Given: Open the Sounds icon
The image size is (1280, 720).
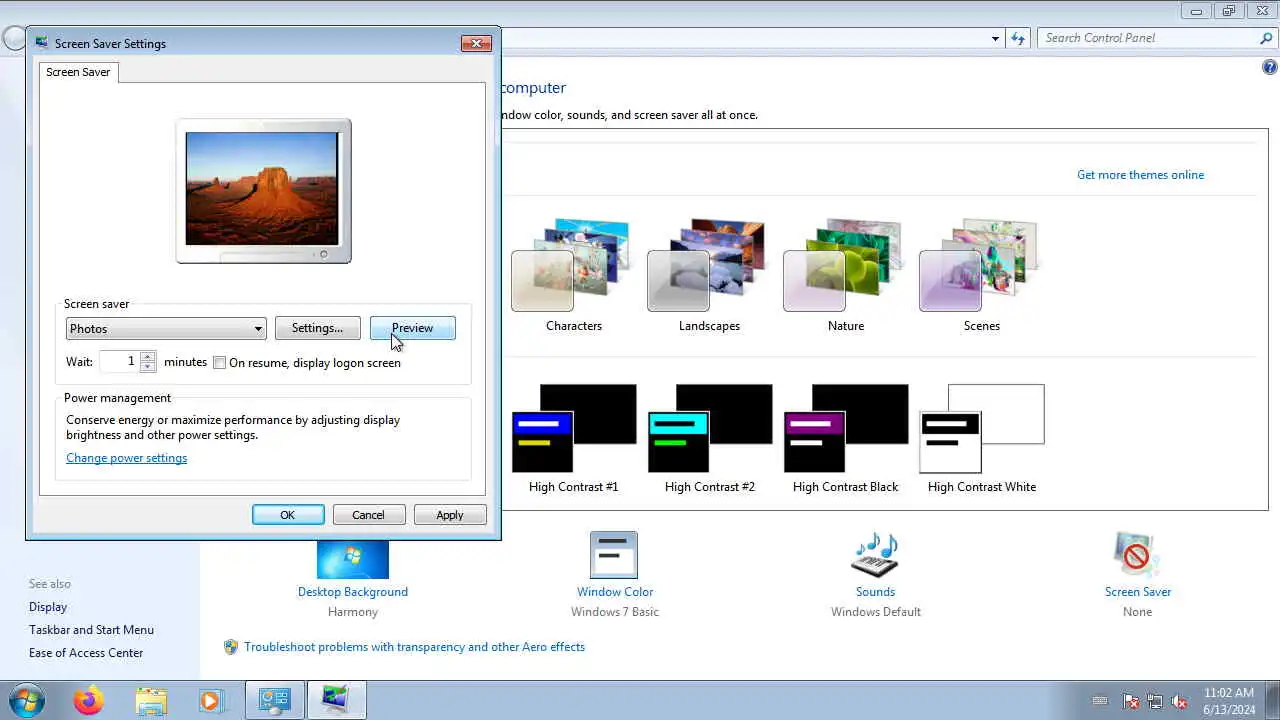Looking at the screenshot, I should pos(875,555).
